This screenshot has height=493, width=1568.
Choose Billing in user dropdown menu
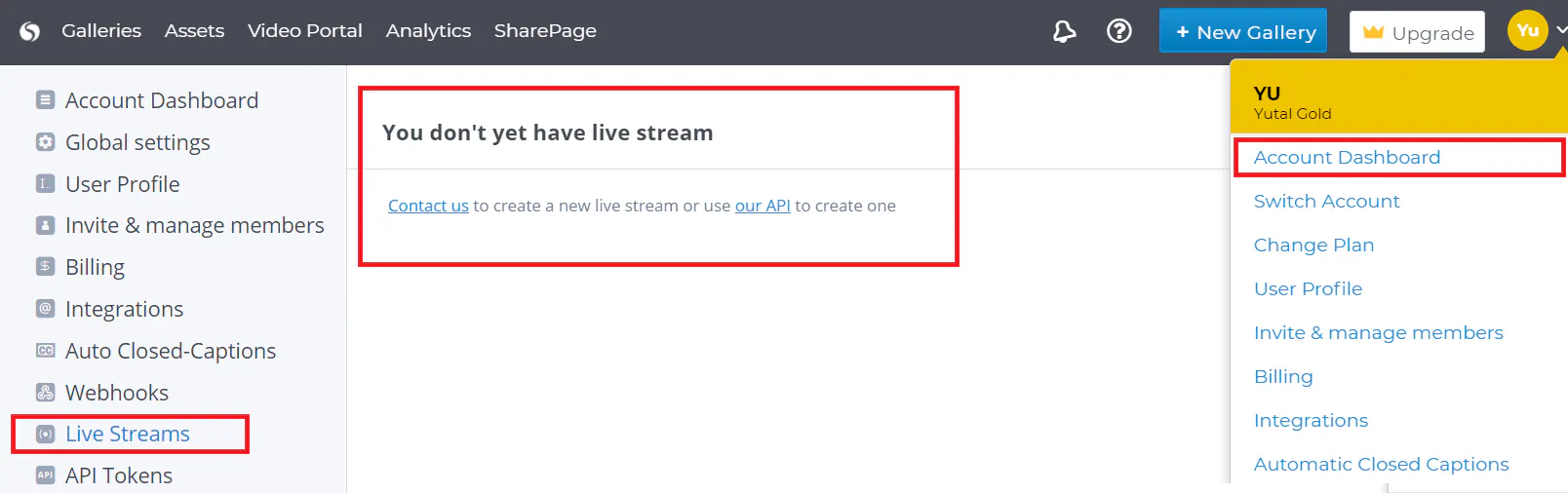[x=1283, y=376]
